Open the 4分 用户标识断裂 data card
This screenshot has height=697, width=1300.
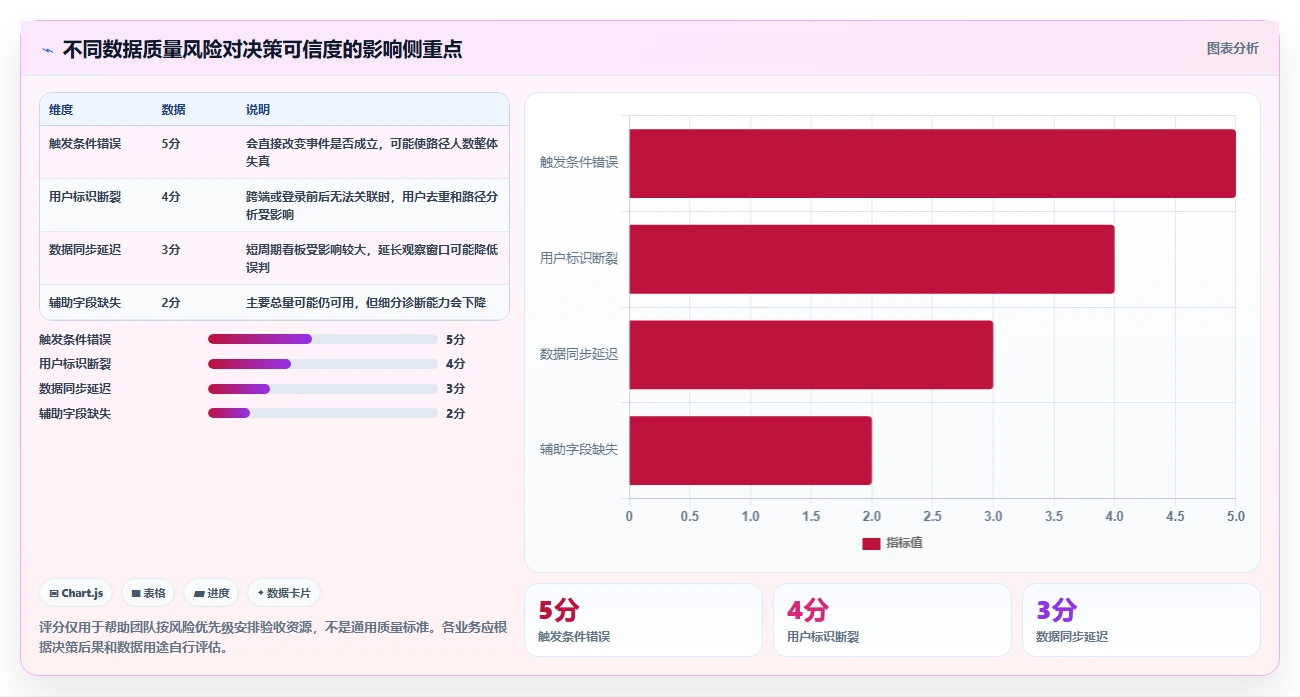892,620
